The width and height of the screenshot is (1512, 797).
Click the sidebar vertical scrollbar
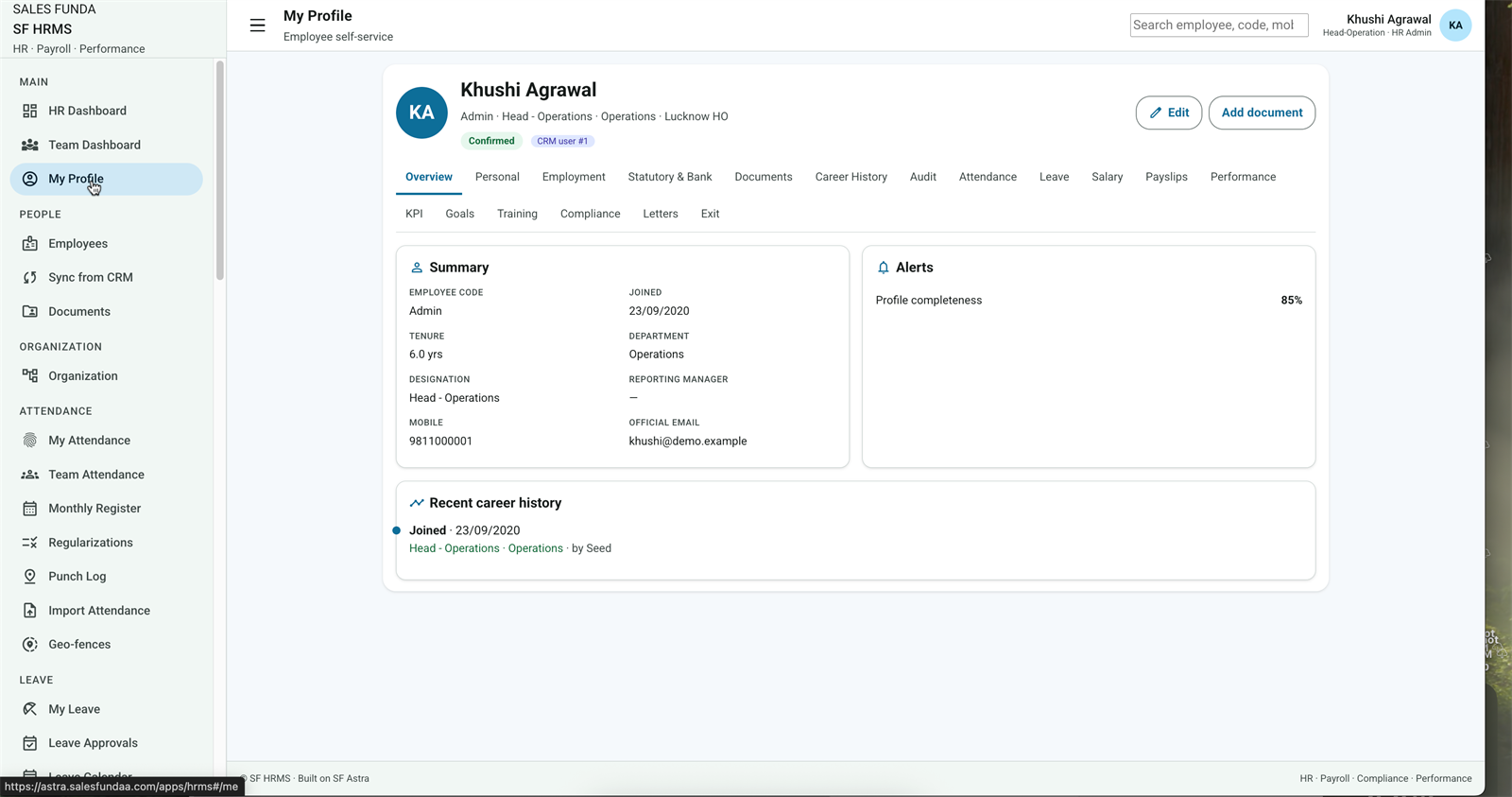point(220,170)
